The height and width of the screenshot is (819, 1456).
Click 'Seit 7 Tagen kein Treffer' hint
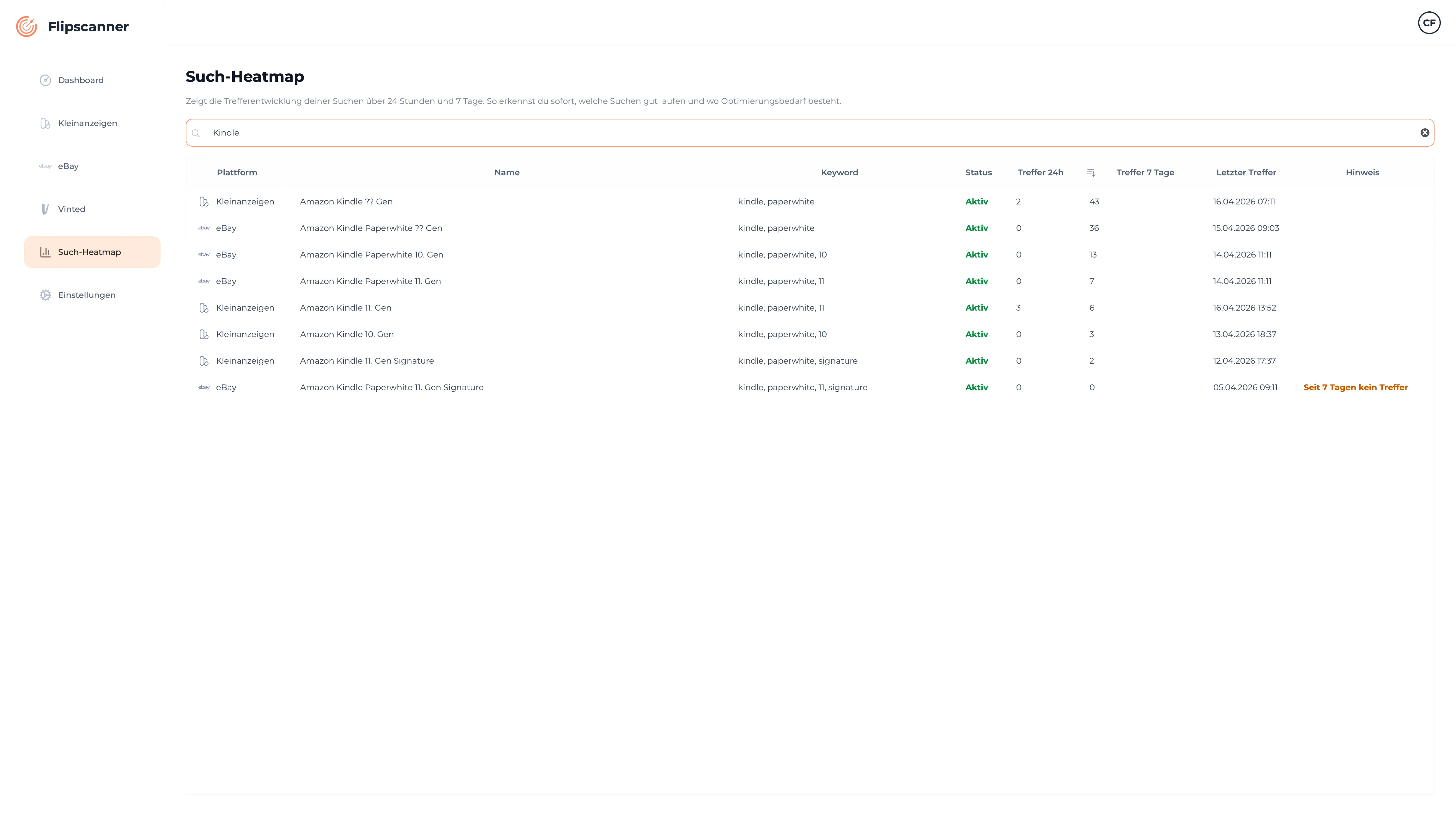[x=1356, y=388]
